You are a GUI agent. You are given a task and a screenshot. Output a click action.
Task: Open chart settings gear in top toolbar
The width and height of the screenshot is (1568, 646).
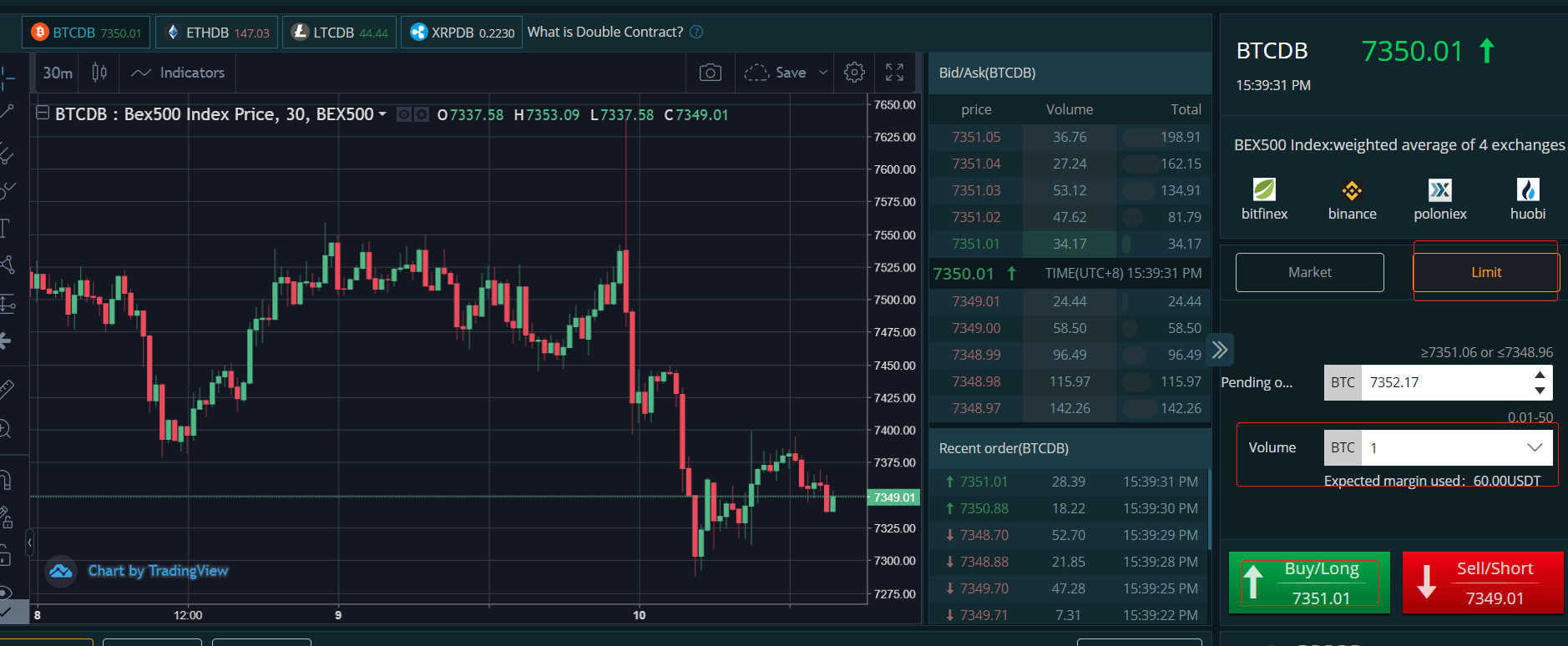click(854, 73)
